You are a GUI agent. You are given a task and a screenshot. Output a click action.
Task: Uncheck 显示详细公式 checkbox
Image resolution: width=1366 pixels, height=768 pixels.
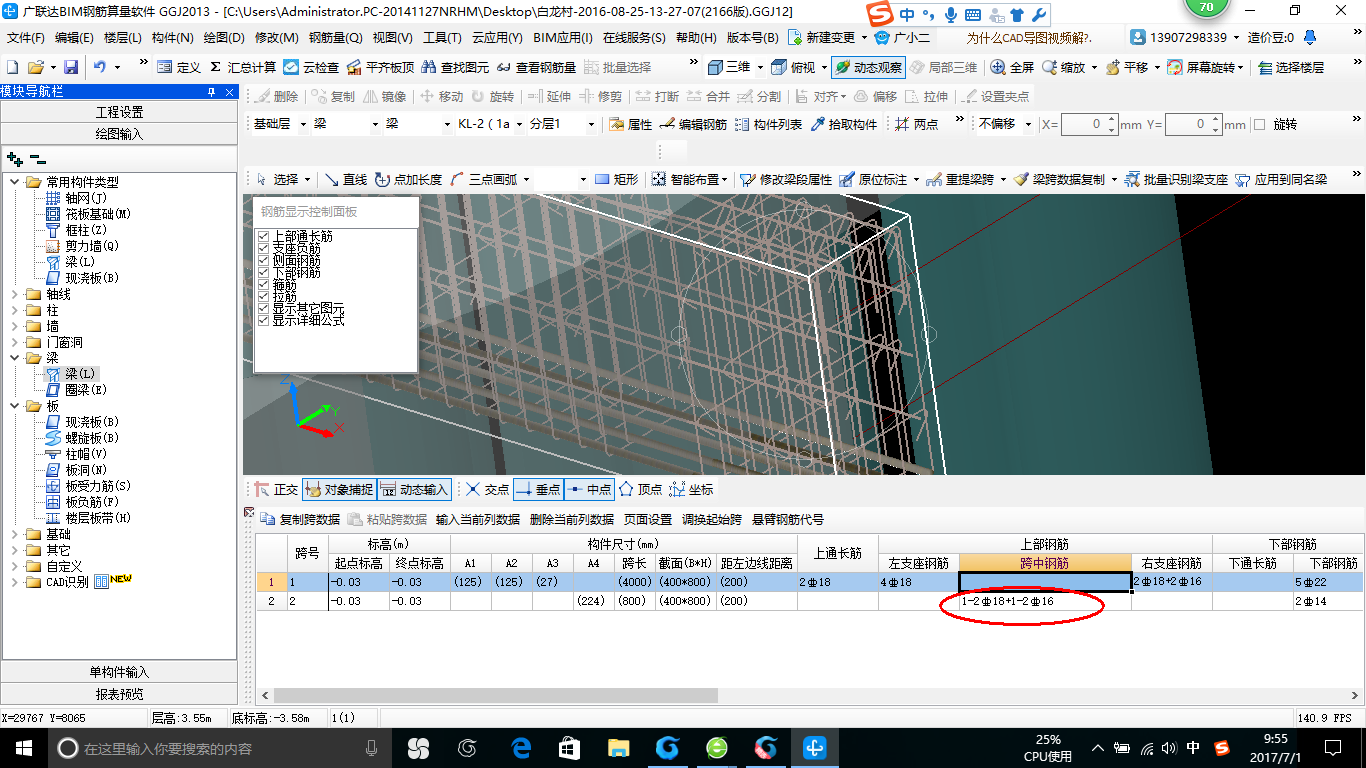pyautogui.click(x=264, y=320)
